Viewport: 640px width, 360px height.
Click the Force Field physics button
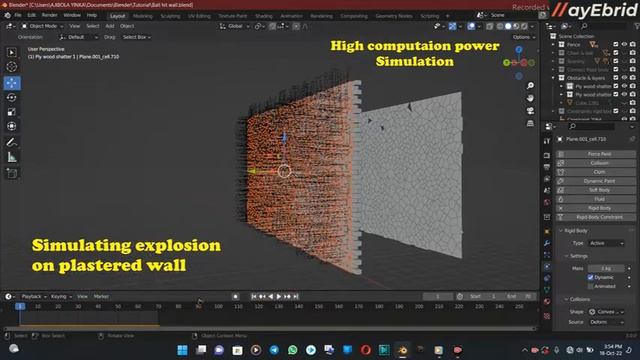(x=596, y=154)
